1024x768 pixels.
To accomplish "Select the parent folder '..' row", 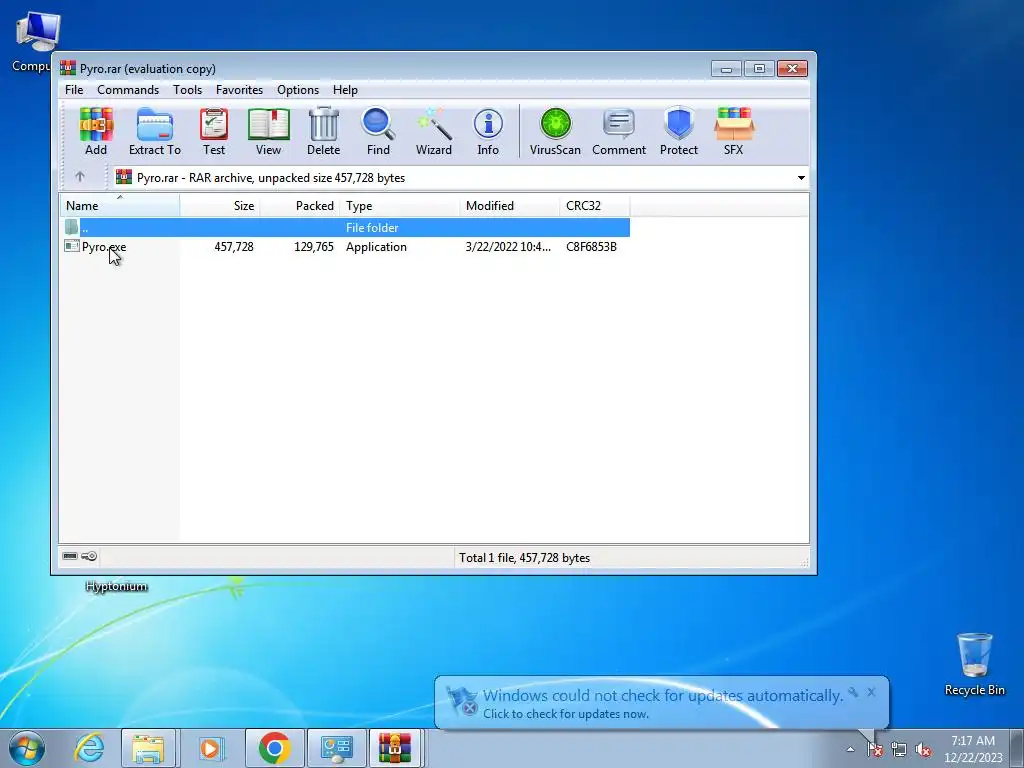I will coord(345,227).
